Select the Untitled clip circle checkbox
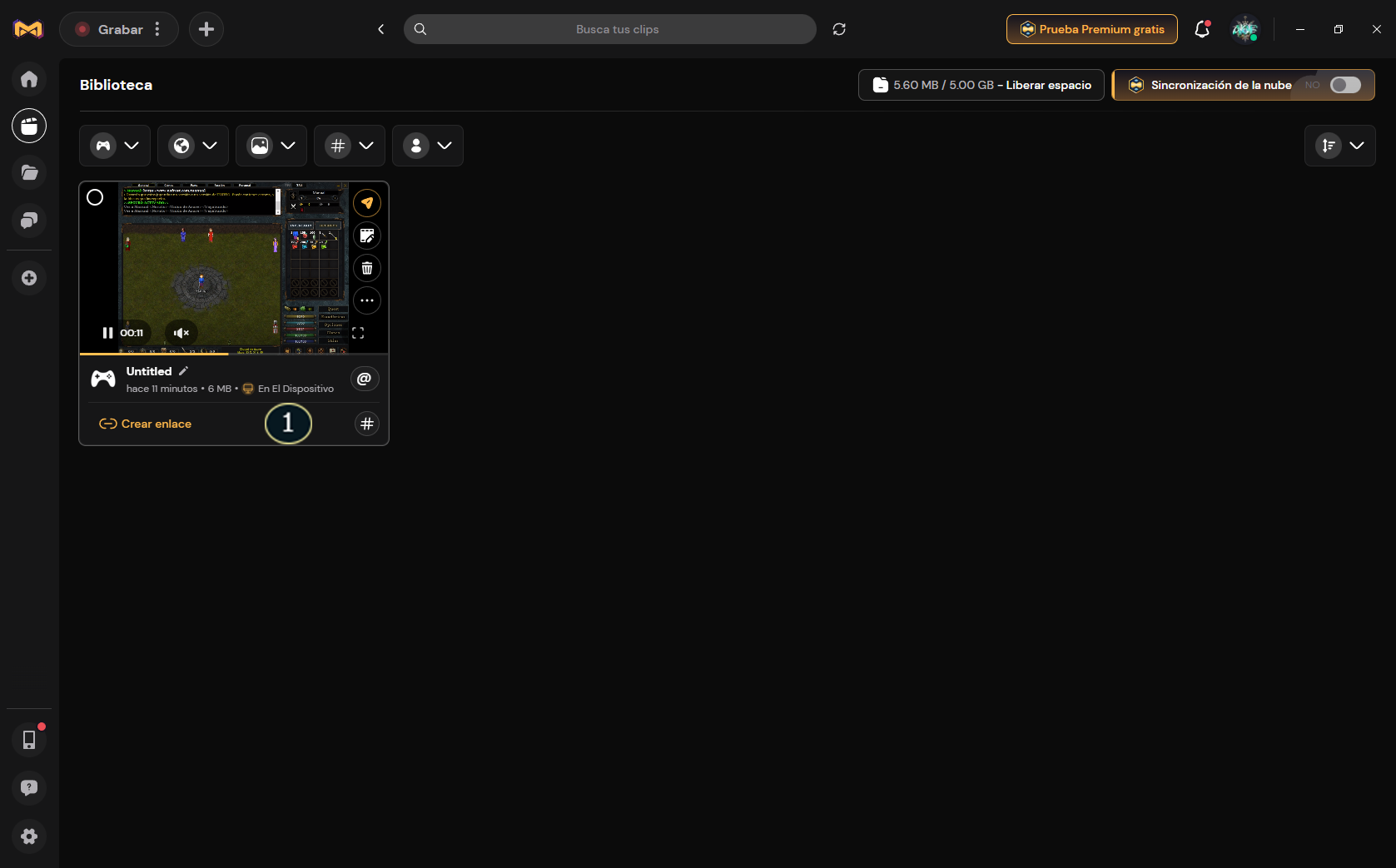Image resolution: width=1396 pixels, height=868 pixels. point(95,197)
